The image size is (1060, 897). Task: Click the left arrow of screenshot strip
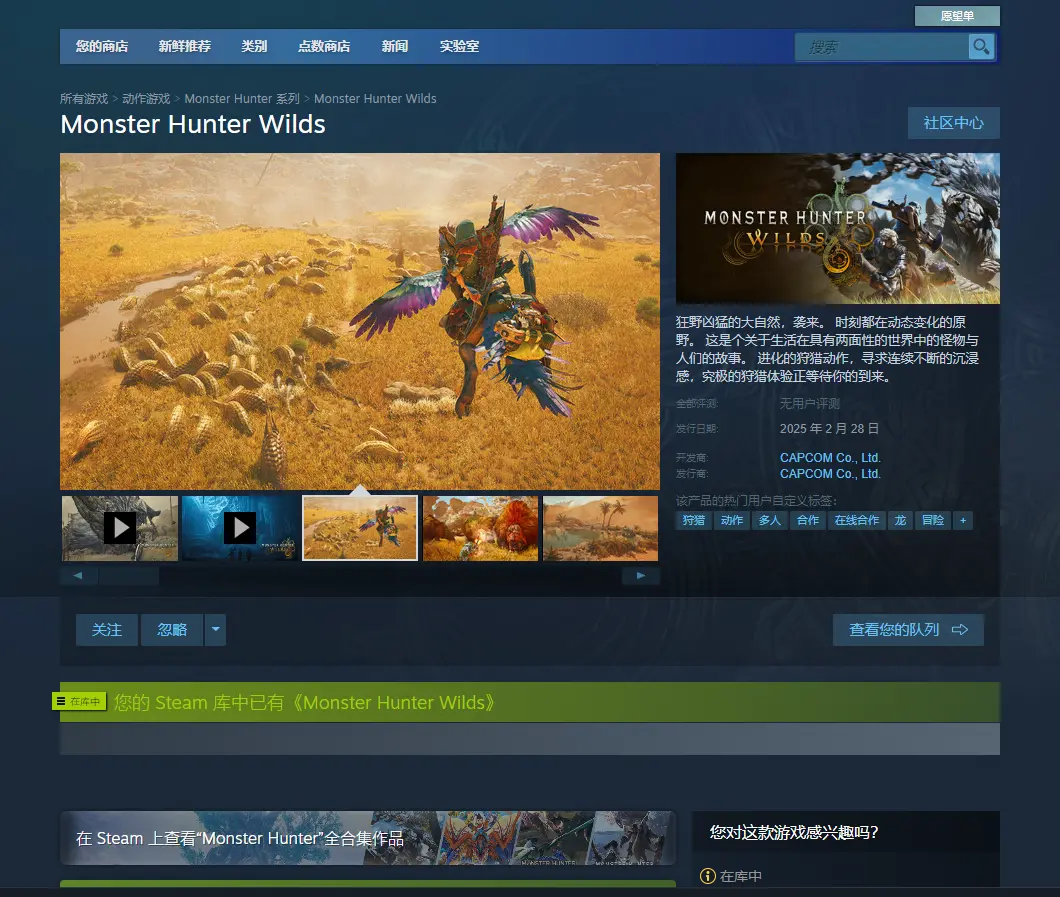78,575
